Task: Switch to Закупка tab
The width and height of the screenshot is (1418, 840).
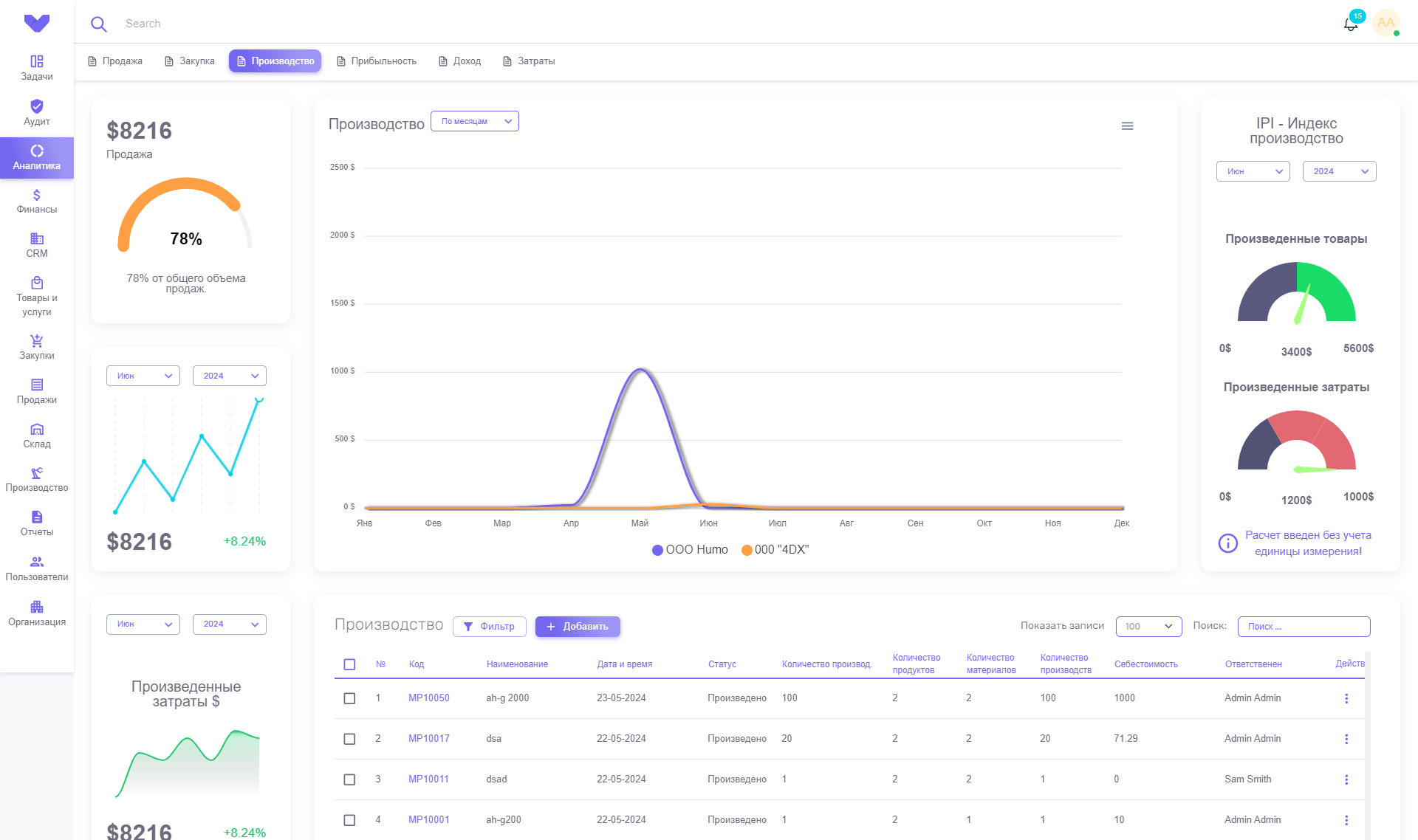Action: (190, 61)
